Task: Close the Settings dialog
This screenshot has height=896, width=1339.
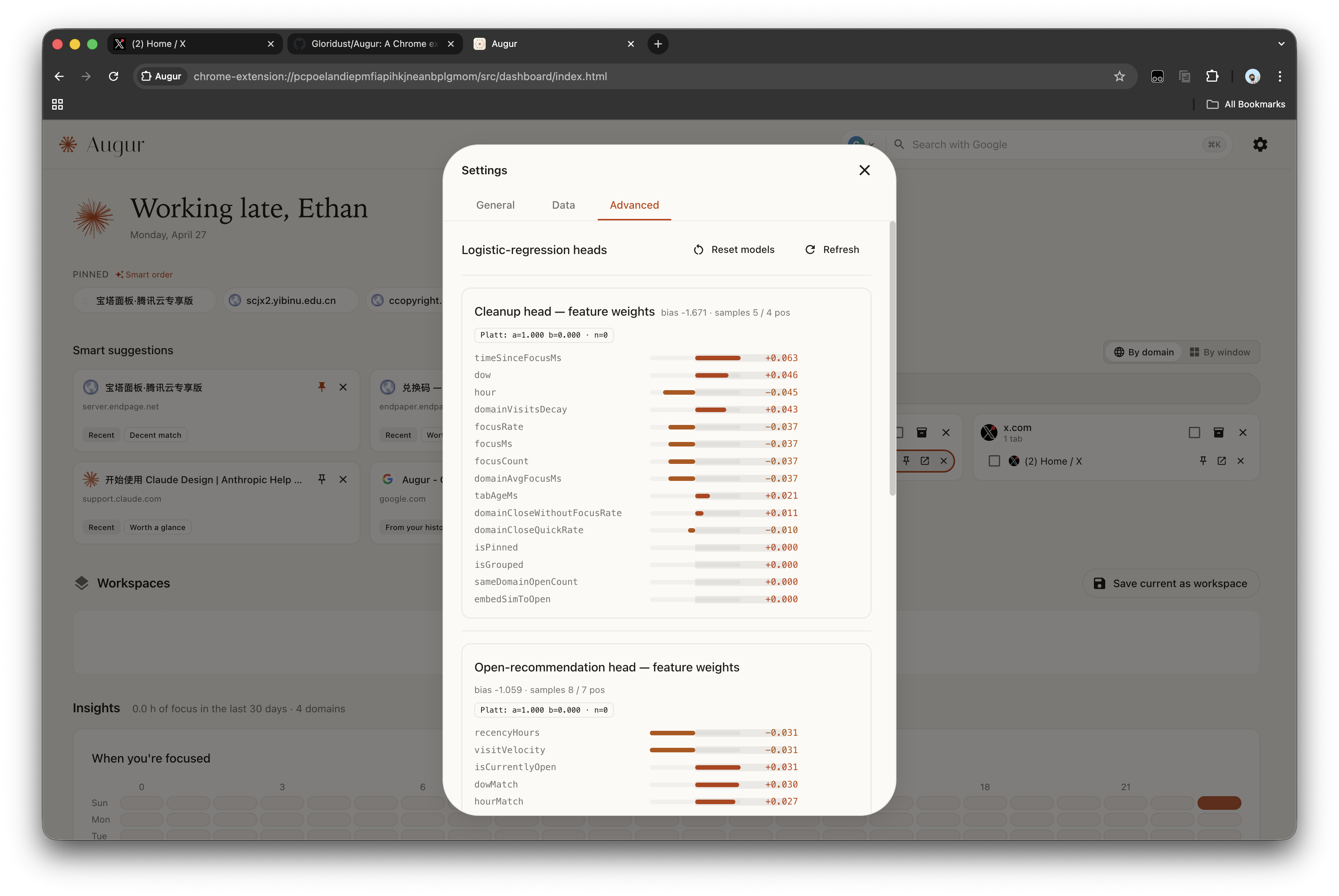Action: (x=864, y=170)
